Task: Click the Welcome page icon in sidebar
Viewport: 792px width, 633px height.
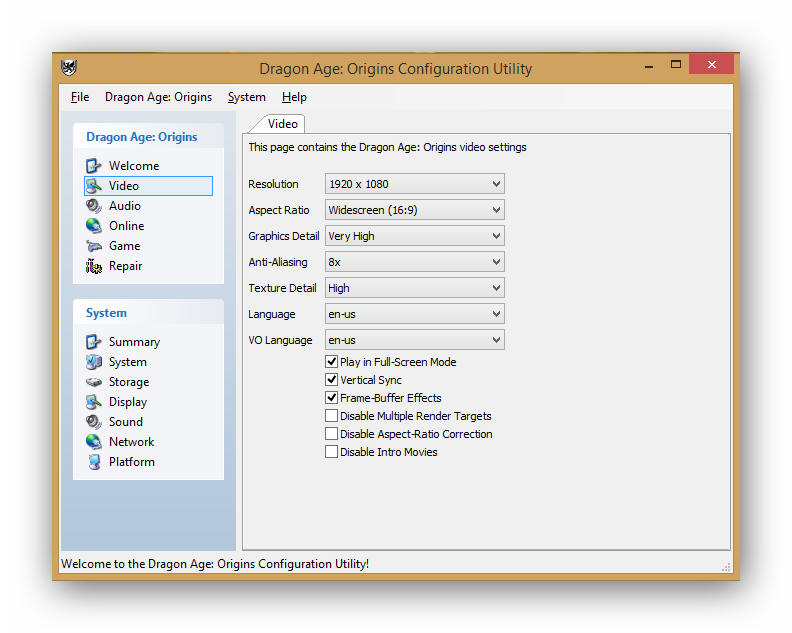Action: 93,166
